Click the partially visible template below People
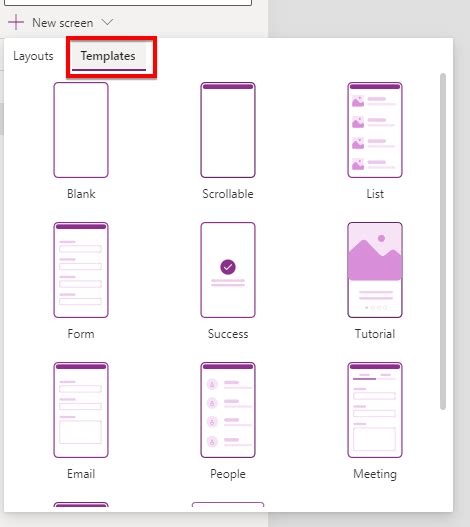The height and width of the screenshot is (527, 470). [x=228, y=504]
